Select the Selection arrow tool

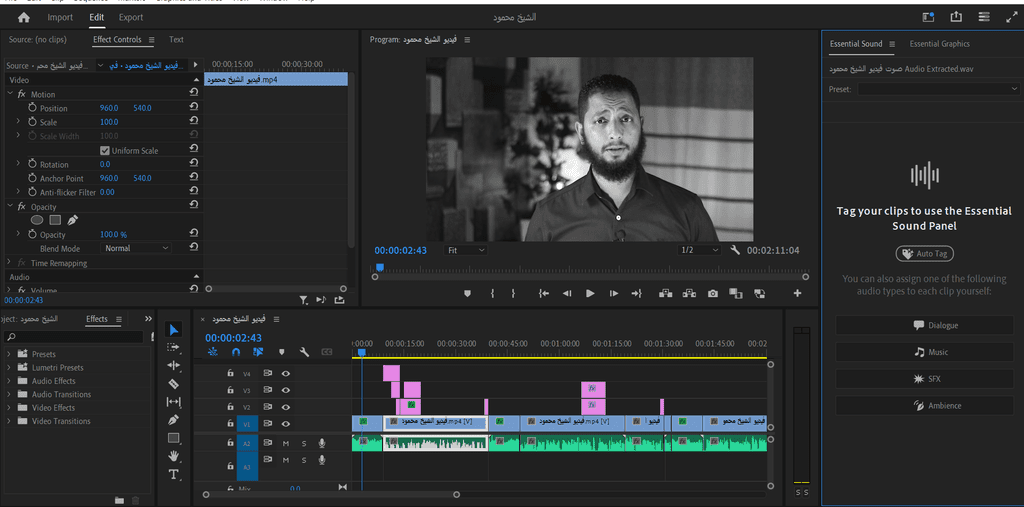(174, 329)
